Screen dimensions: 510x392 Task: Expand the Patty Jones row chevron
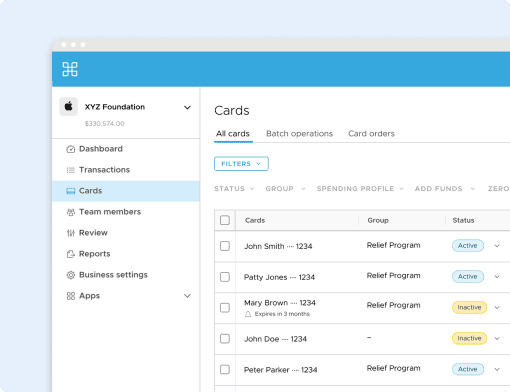[497, 277]
